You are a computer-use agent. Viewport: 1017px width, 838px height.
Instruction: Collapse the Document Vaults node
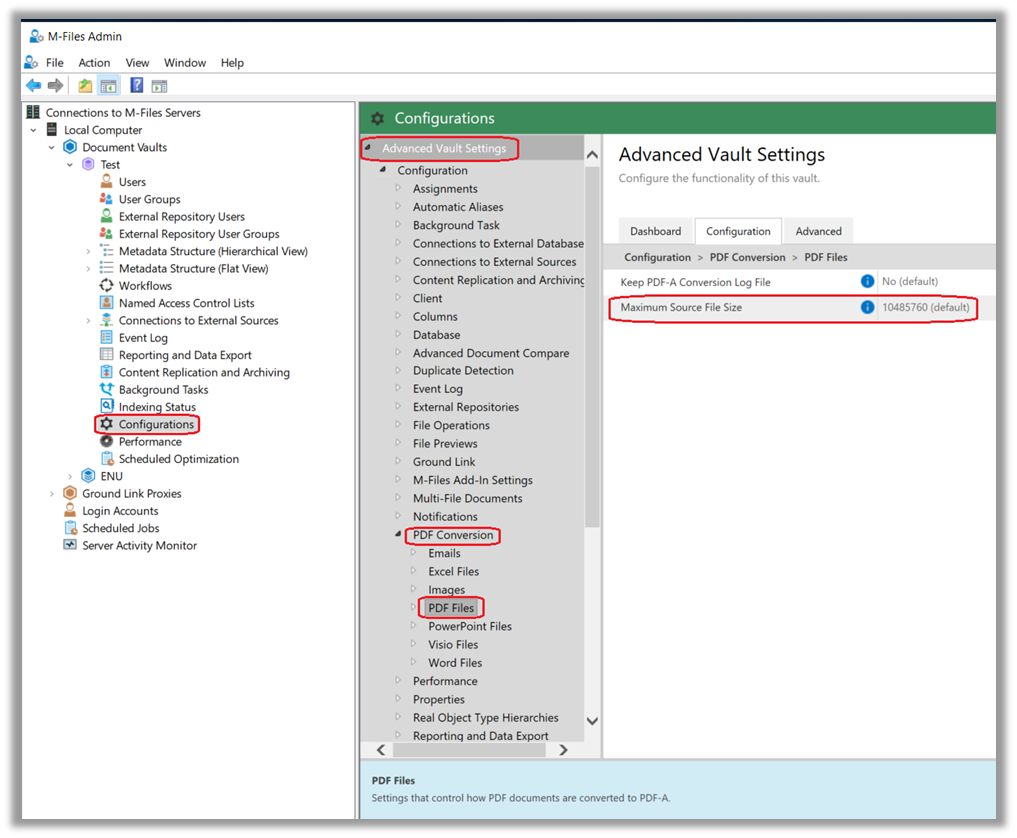coord(52,147)
